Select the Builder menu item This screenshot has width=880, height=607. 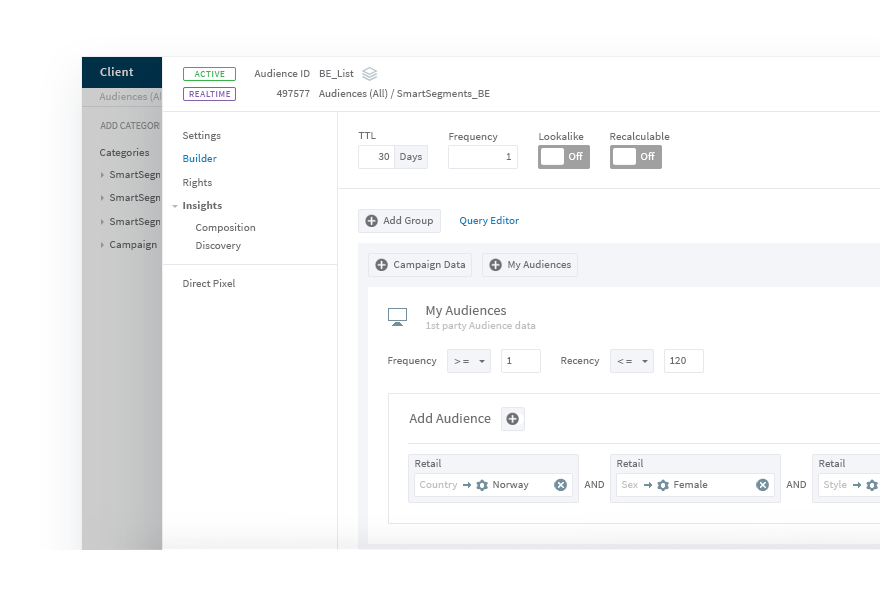(x=199, y=158)
